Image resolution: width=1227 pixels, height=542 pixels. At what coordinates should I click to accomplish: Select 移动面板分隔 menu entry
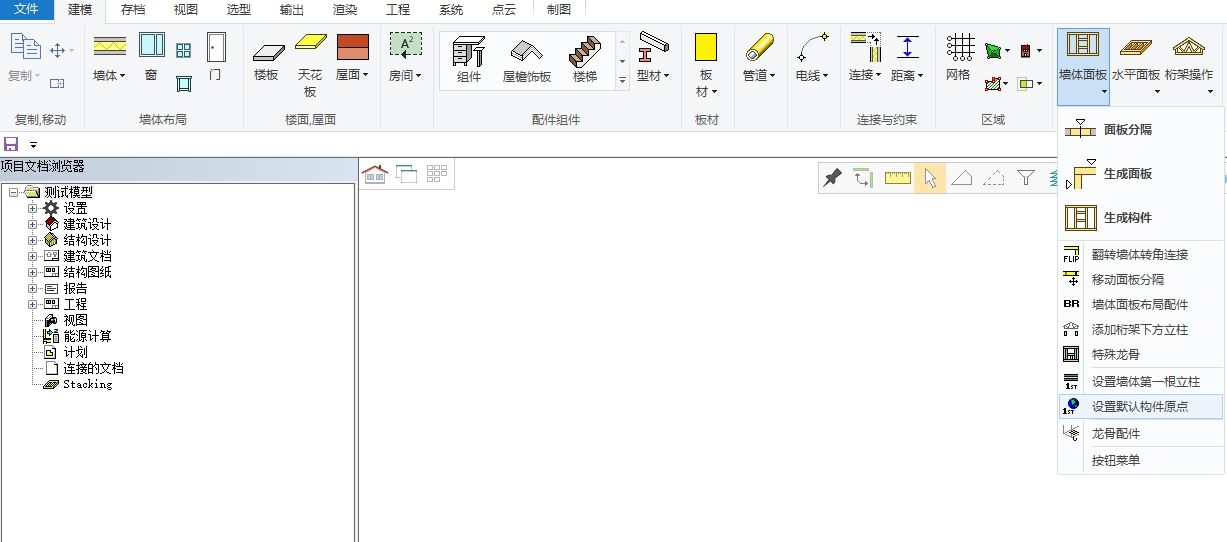coord(1141,280)
